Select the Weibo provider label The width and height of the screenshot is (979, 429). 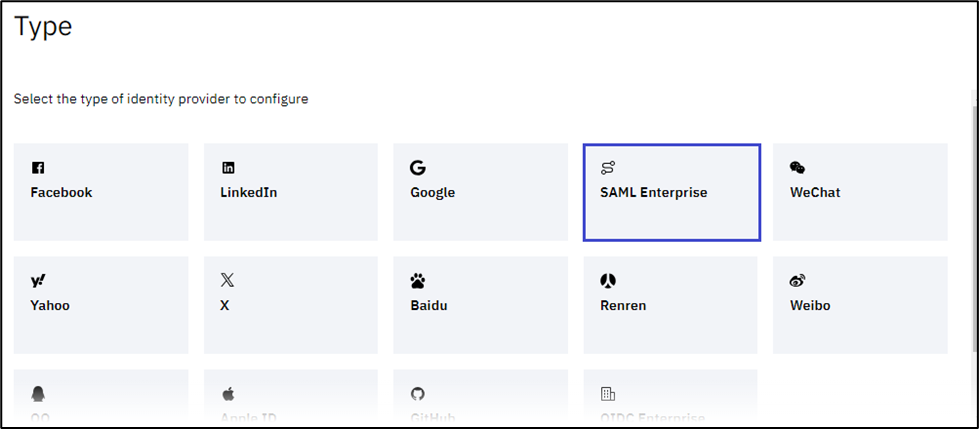tap(810, 306)
